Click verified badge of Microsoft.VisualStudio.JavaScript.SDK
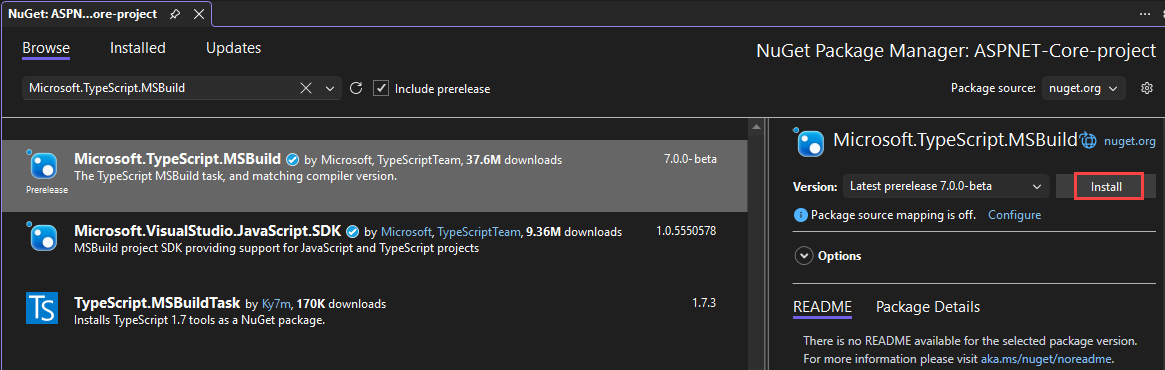The width and height of the screenshot is (1165, 370). click(x=353, y=231)
